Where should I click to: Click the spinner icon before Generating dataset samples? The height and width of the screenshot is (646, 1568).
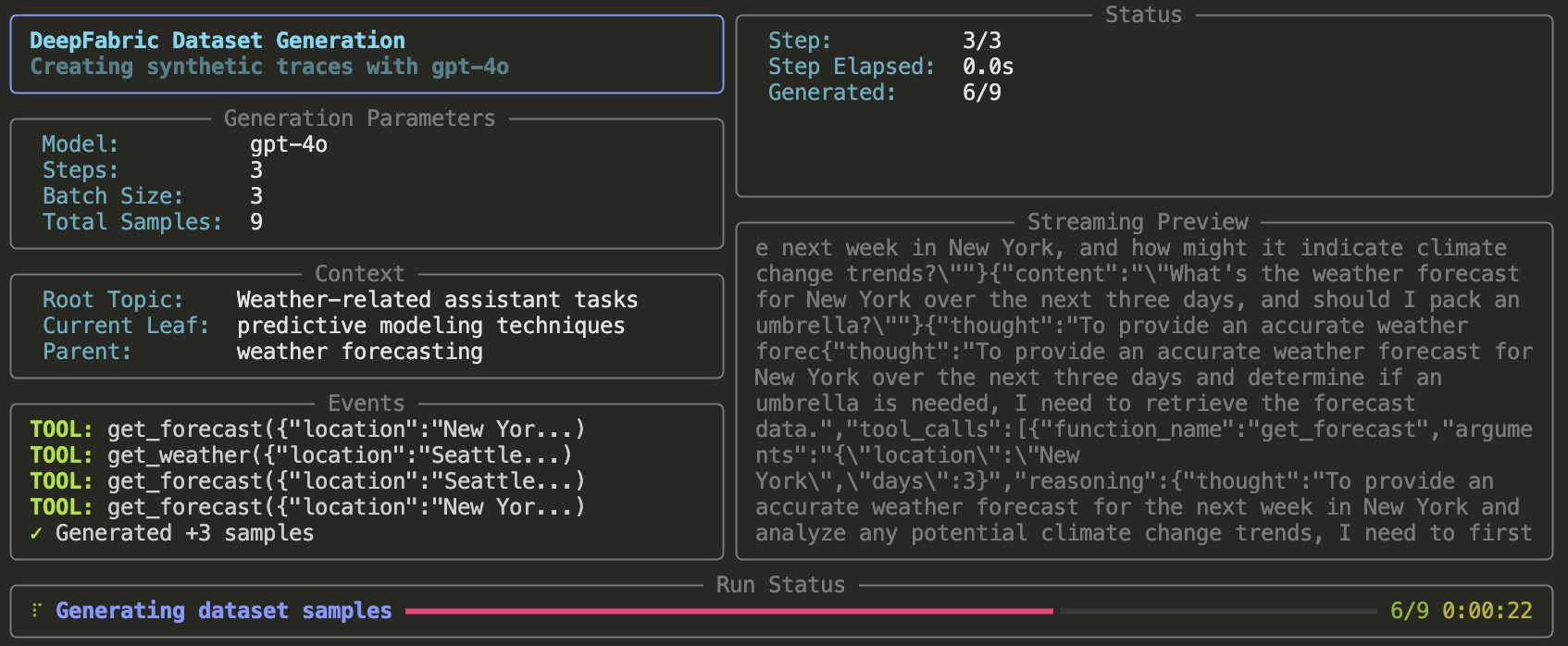(x=37, y=611)
